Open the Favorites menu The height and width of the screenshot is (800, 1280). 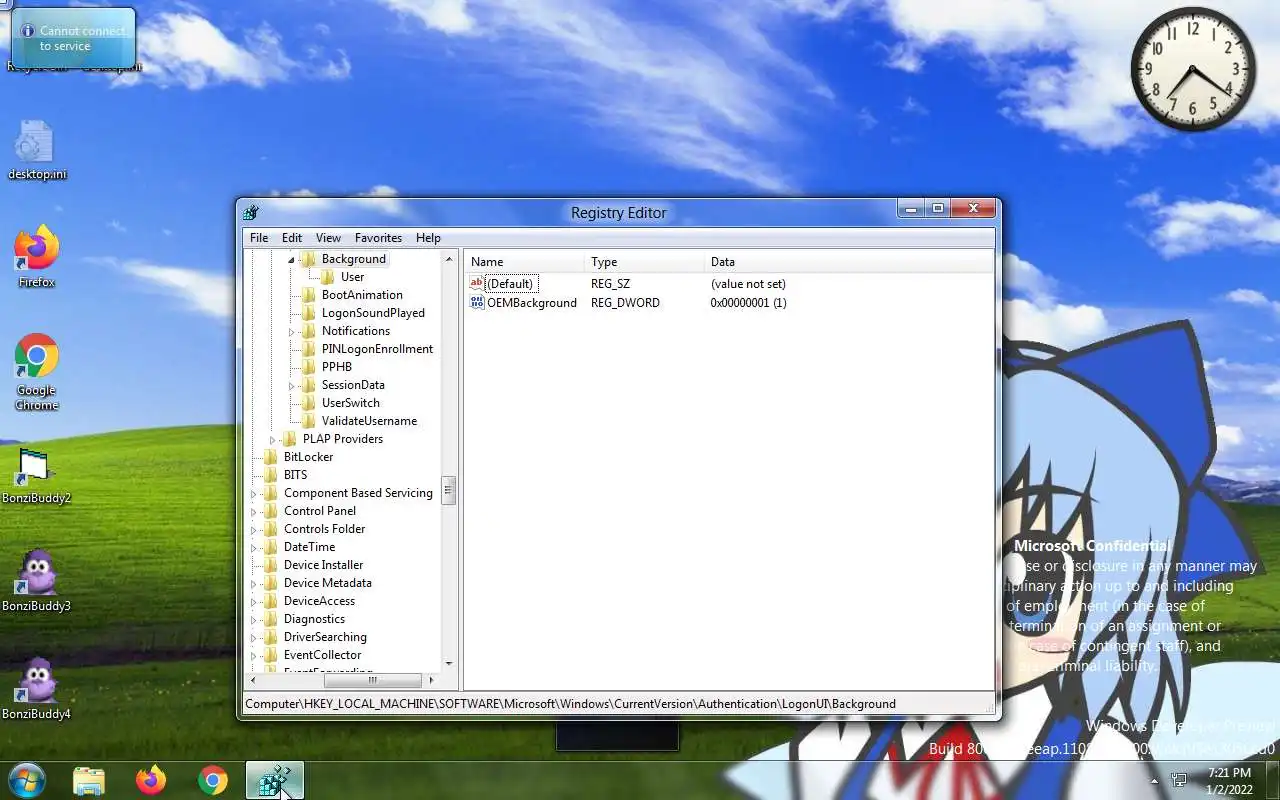378,238
